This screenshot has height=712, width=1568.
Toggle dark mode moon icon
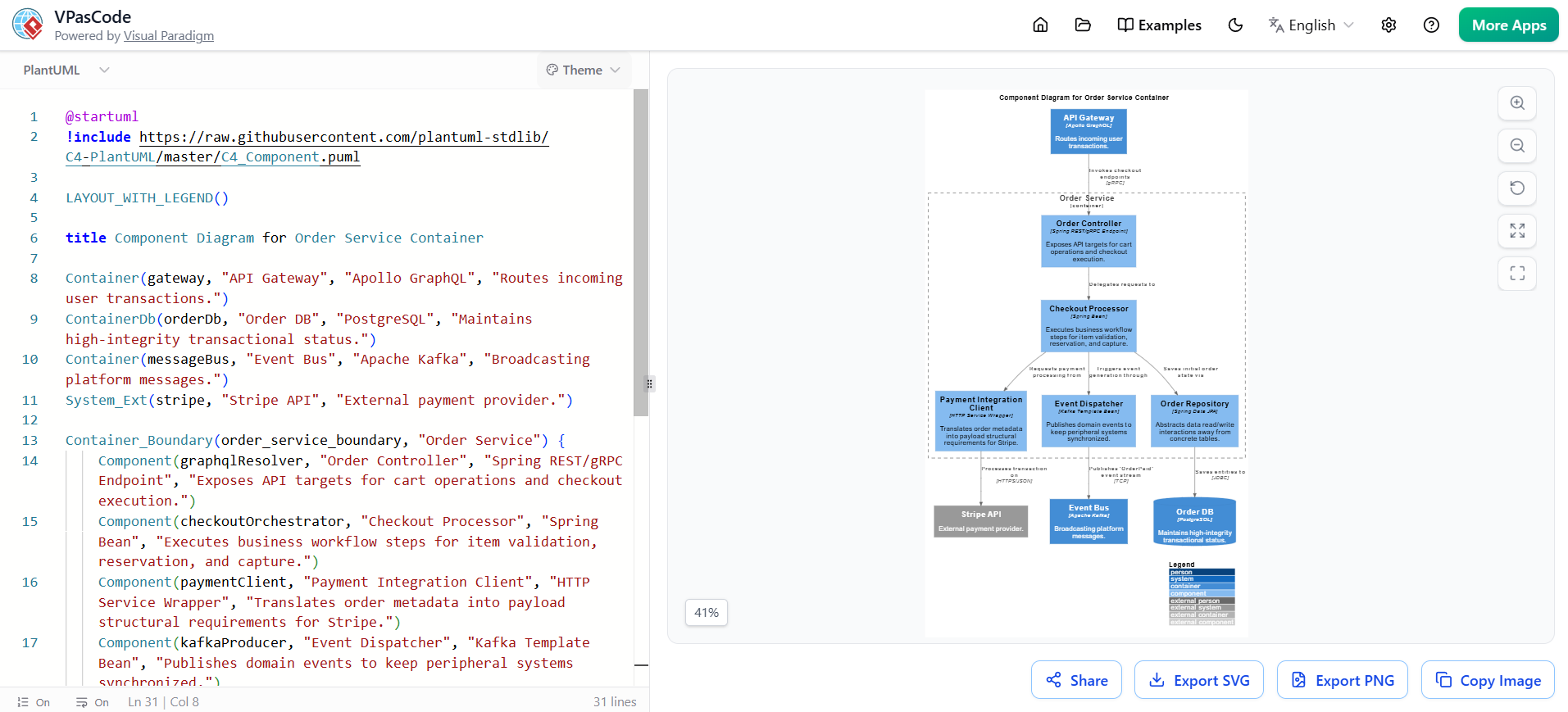pyautogui.click(x=1235, y=25)
